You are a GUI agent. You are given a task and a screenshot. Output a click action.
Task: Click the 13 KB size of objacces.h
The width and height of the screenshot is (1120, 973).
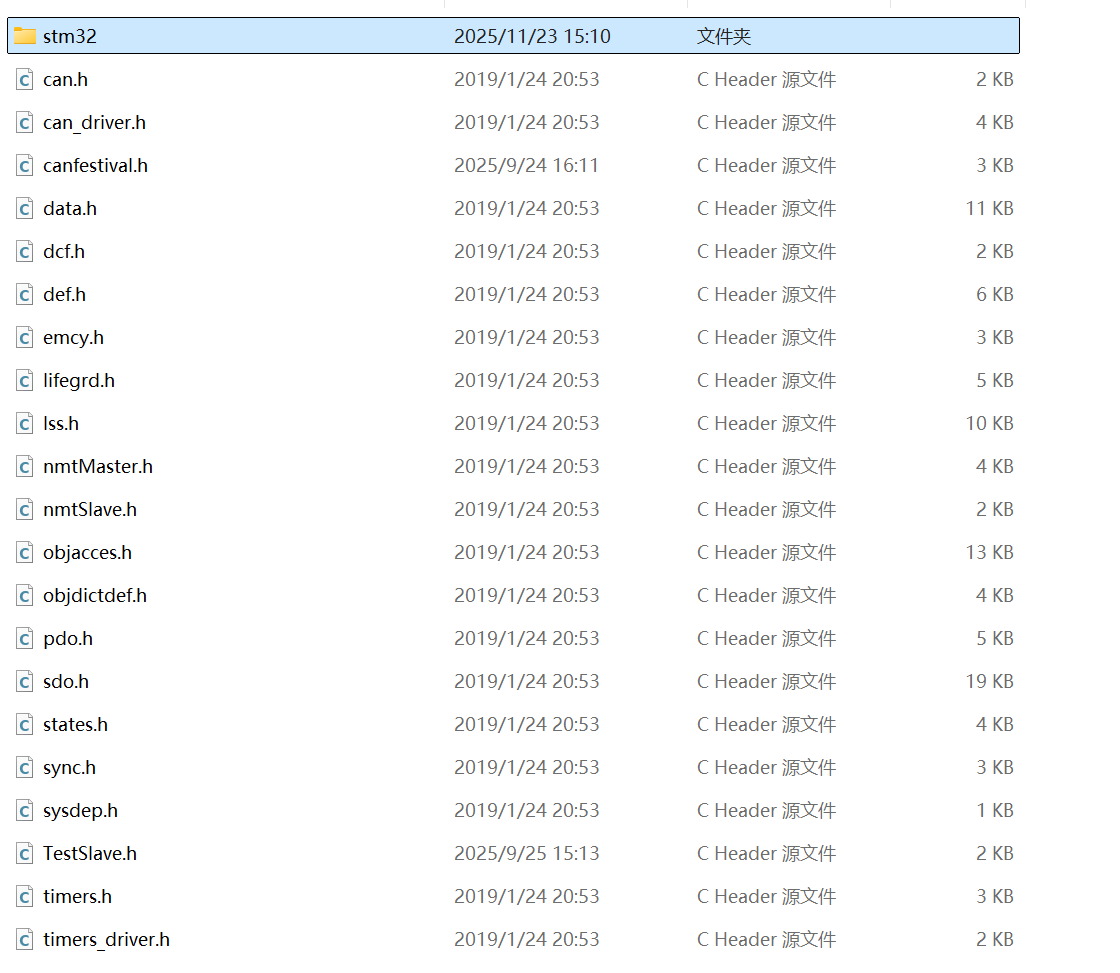click(989, 552)
